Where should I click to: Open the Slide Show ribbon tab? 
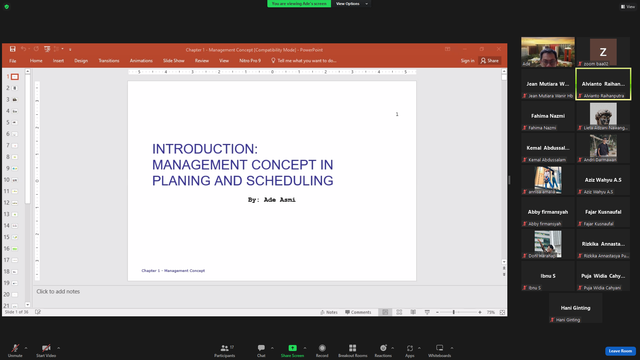click(x=174, y=61)
